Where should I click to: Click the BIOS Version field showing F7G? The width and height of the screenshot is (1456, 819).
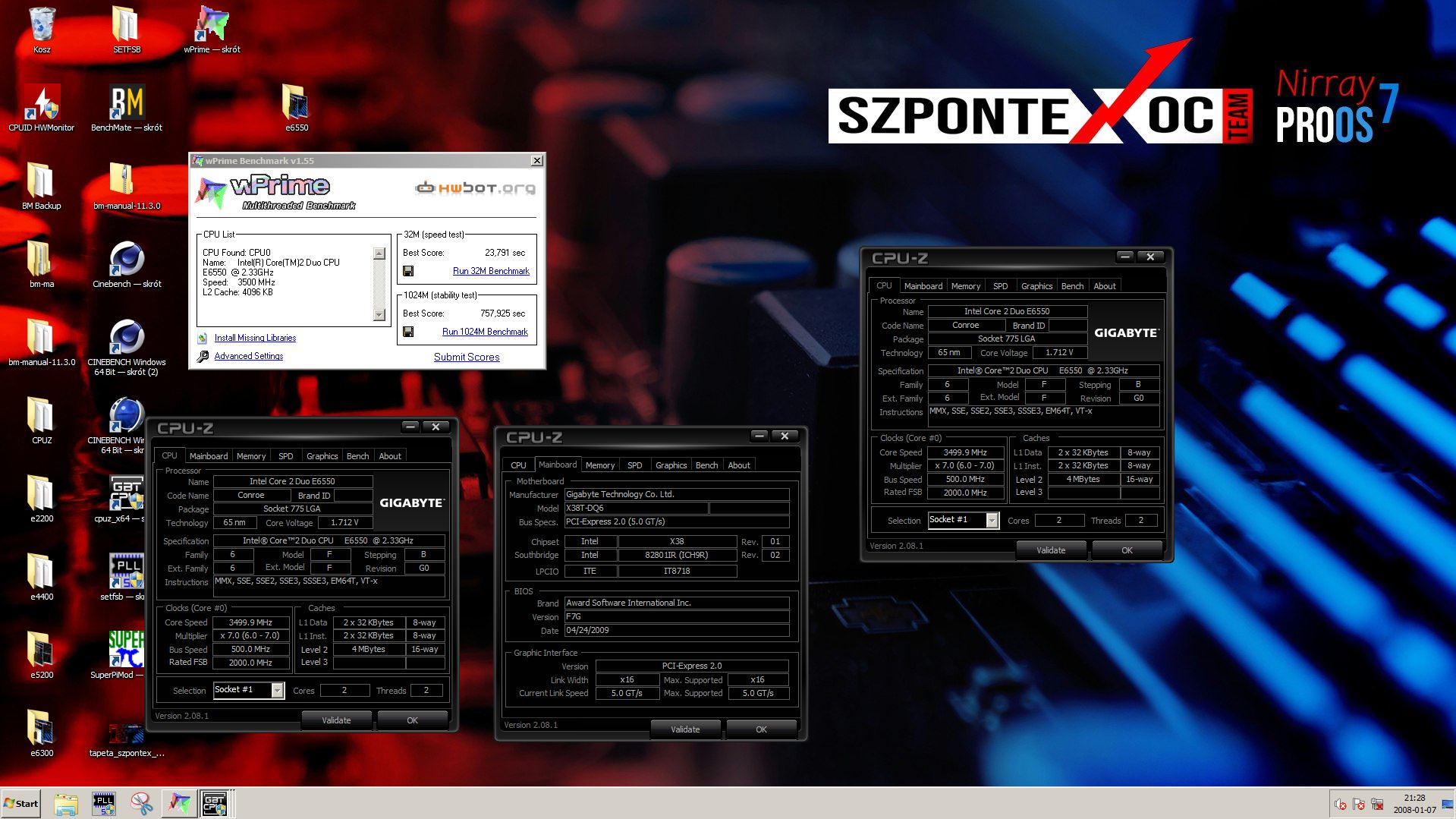click(x=677, y=616)
